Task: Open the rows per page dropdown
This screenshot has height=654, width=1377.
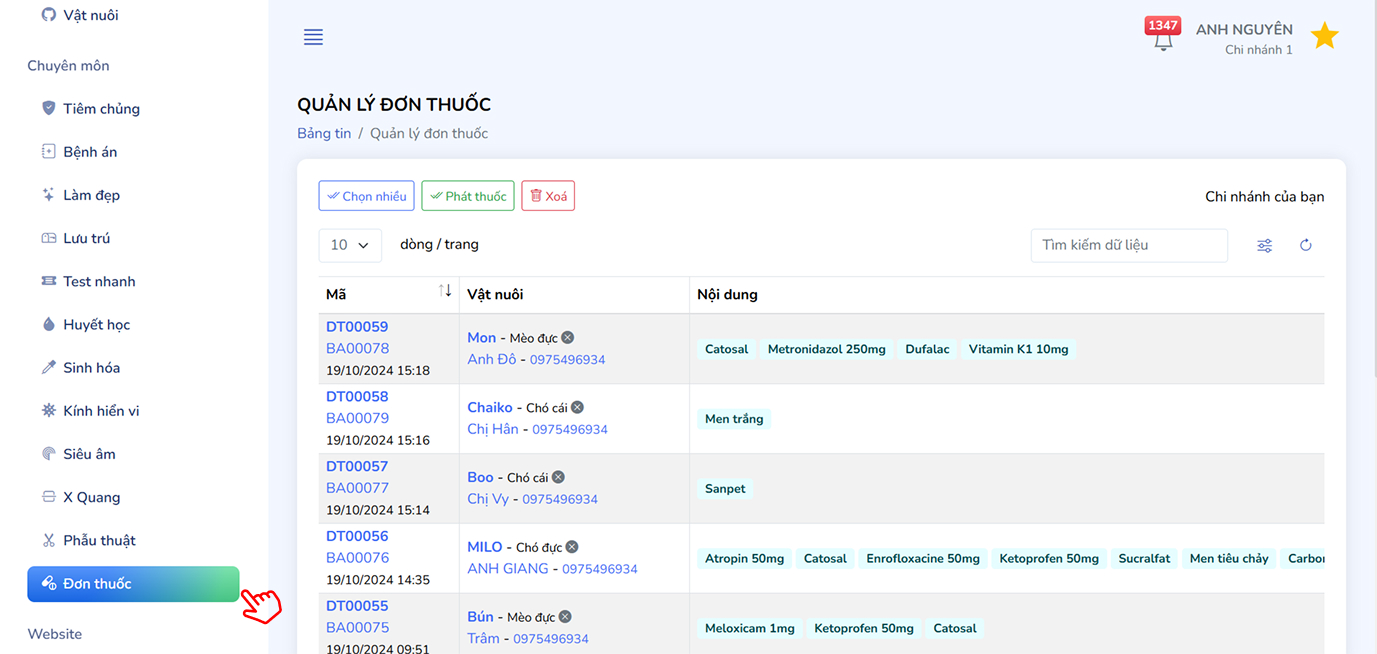Action: click(350, 245)
